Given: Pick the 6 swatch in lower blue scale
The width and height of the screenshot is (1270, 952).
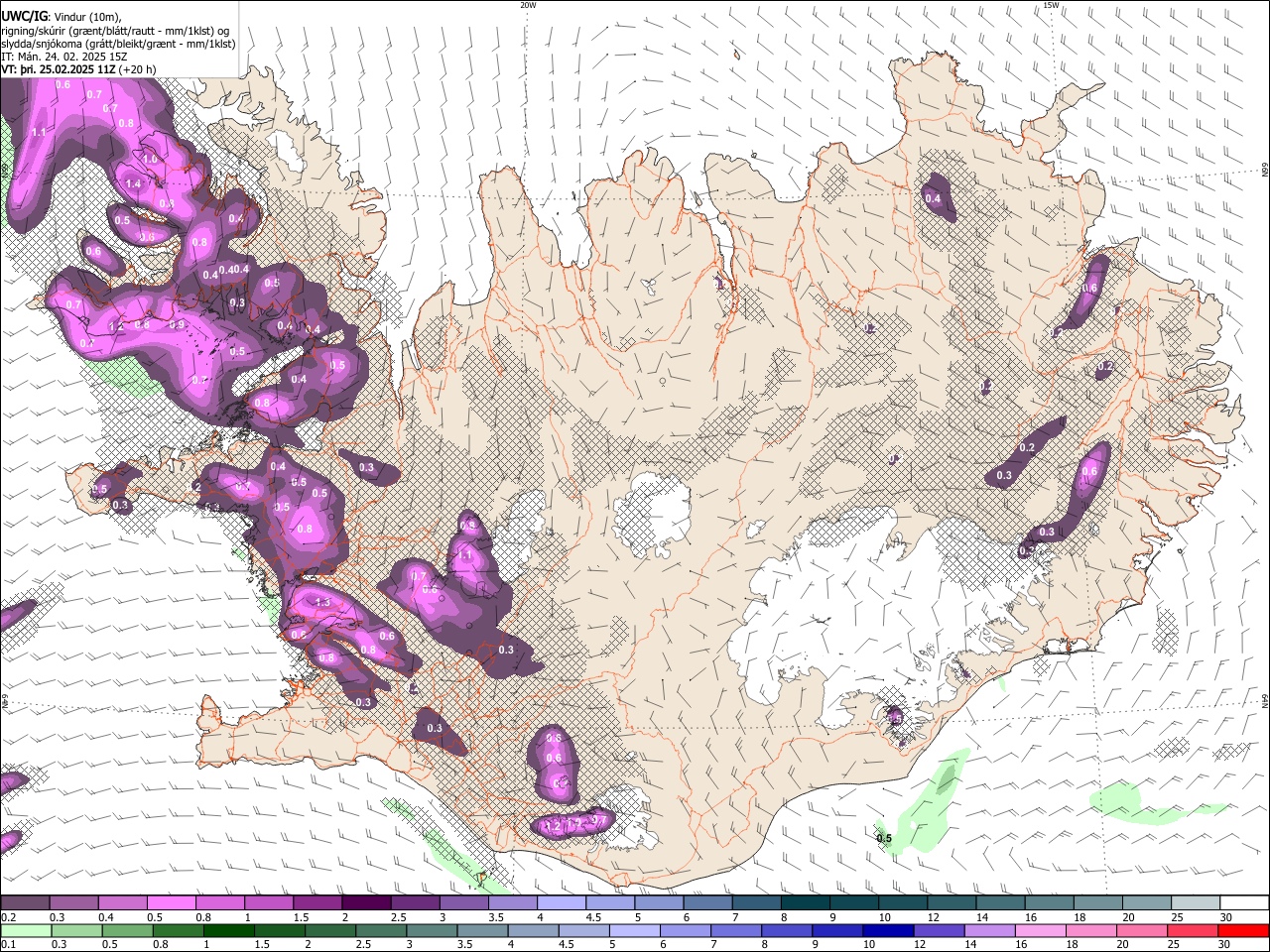Looking at the screenshot, I should [x=685, y=930].
